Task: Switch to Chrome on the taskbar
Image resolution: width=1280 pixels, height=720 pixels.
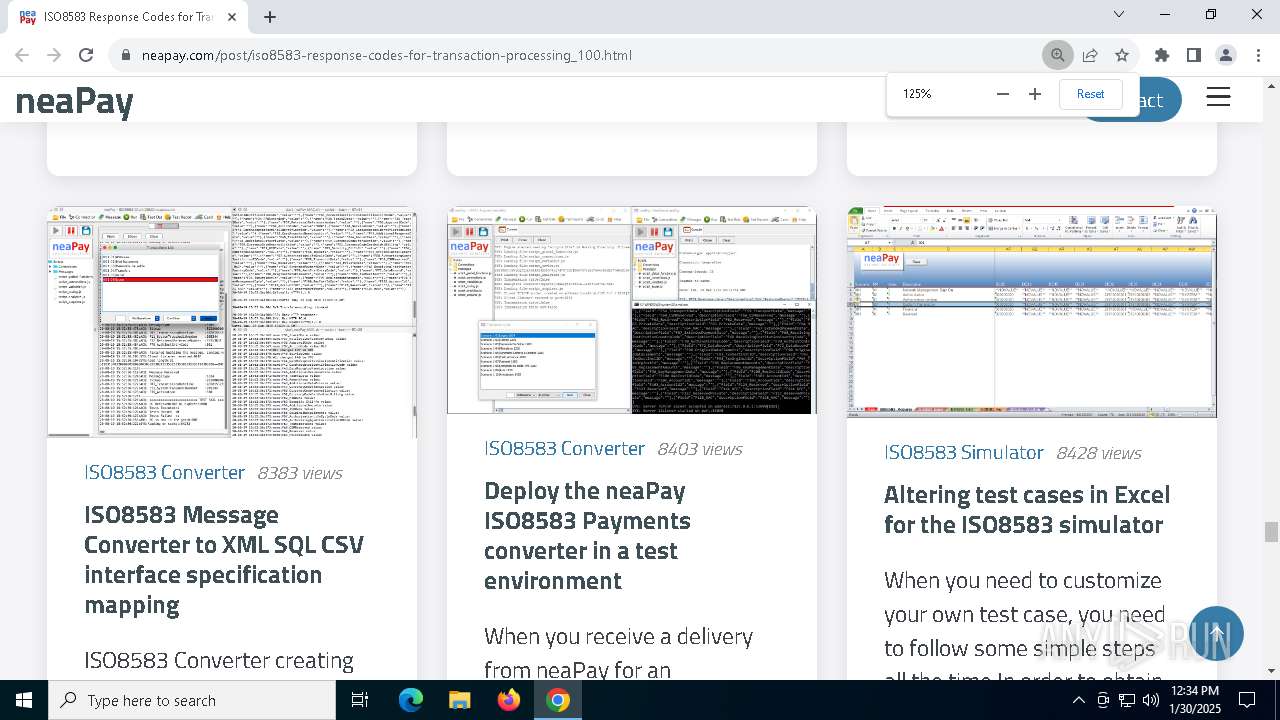Action: pyautogui.click(x=558, y=700)
